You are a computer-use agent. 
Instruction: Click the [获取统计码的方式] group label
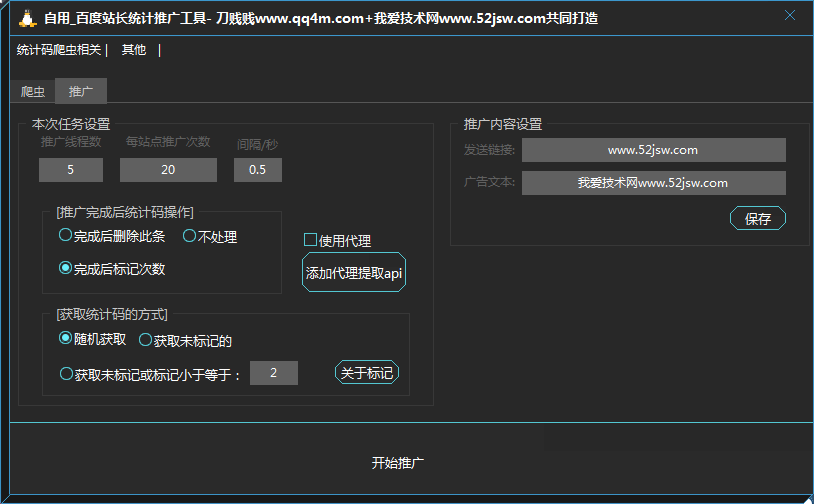(x=112, y=315)
